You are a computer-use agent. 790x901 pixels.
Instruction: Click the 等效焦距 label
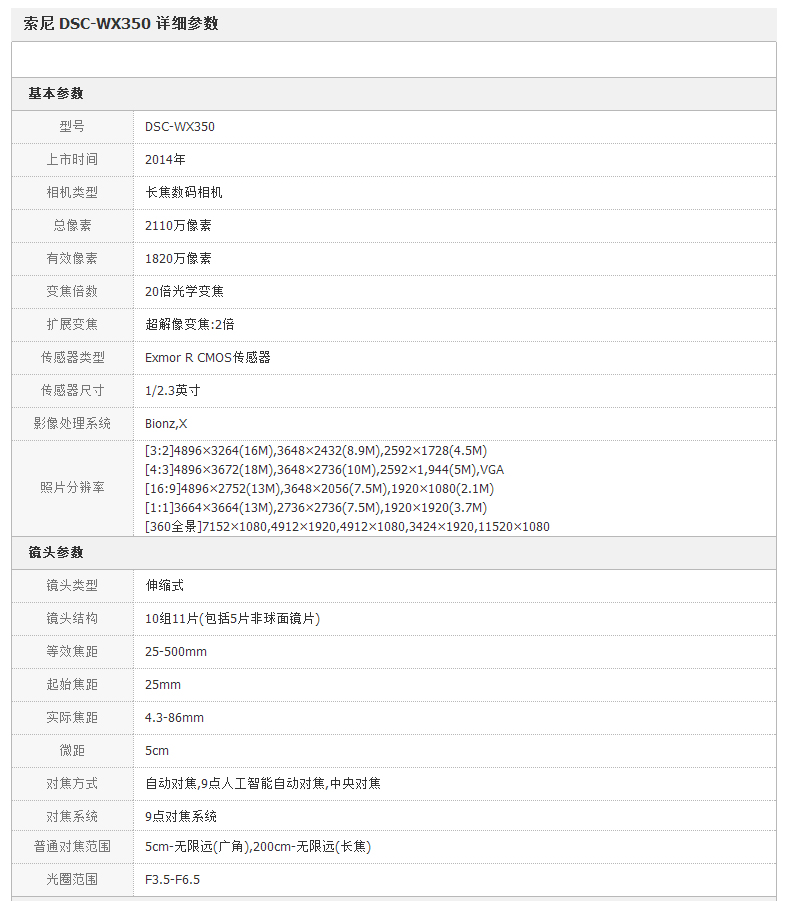(72, 652)
